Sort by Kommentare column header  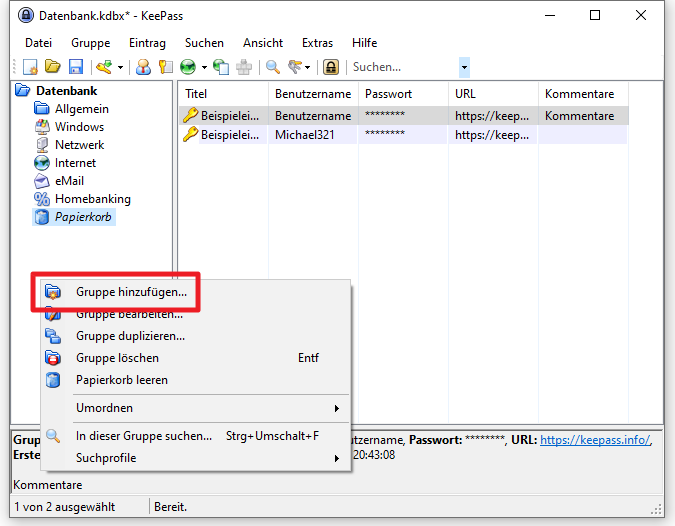click(583, 94)
